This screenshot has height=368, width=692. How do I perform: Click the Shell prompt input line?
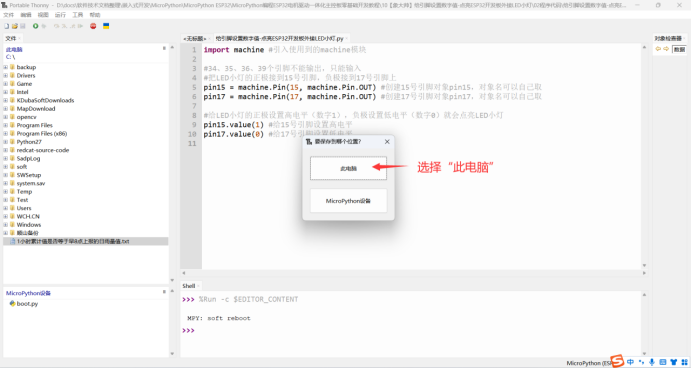[410, 330]
